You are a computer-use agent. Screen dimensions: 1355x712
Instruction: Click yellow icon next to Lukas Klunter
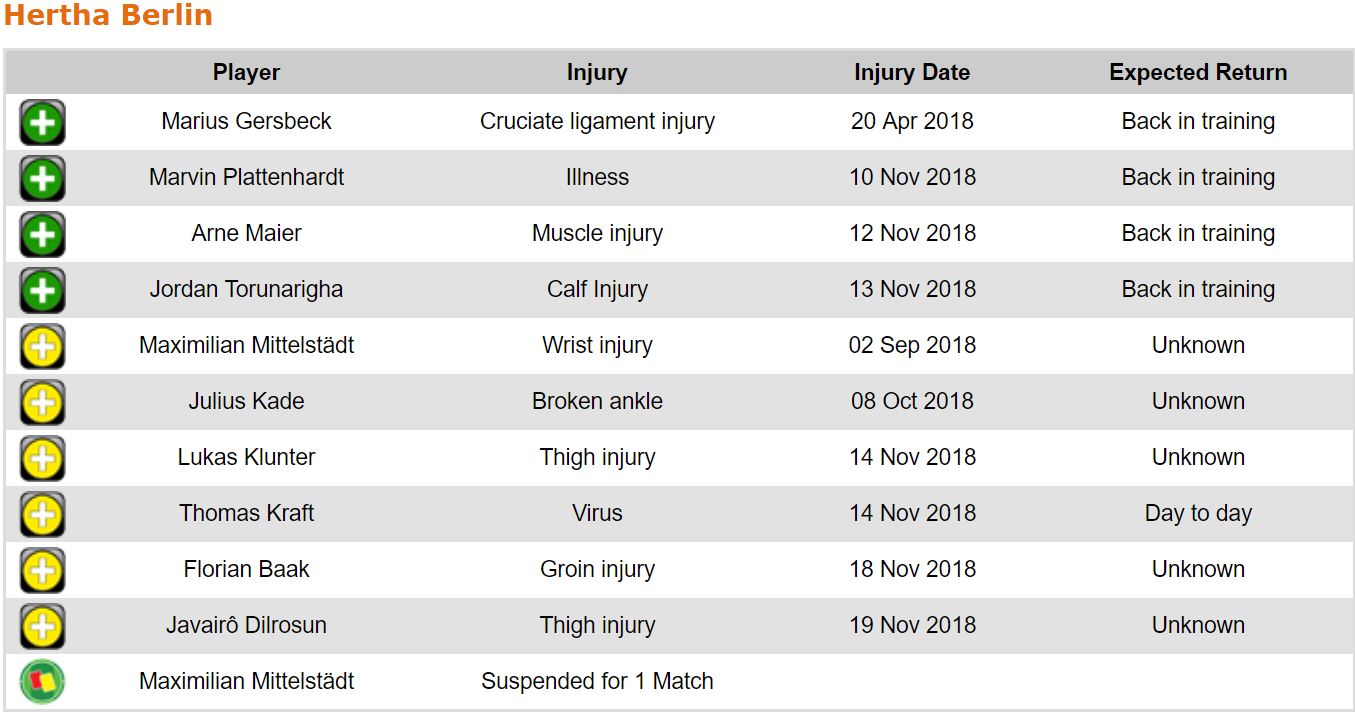[x=42, y=459]
